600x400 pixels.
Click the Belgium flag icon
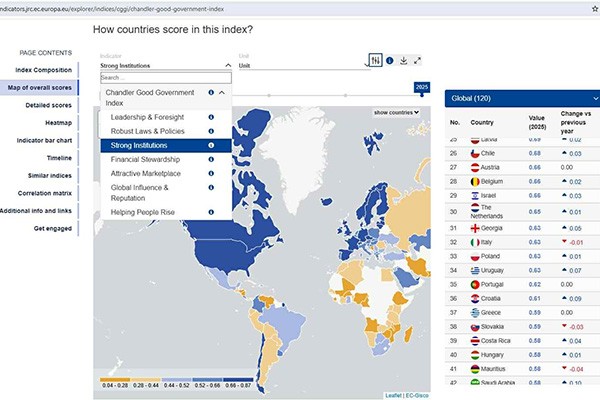point(475,181)
